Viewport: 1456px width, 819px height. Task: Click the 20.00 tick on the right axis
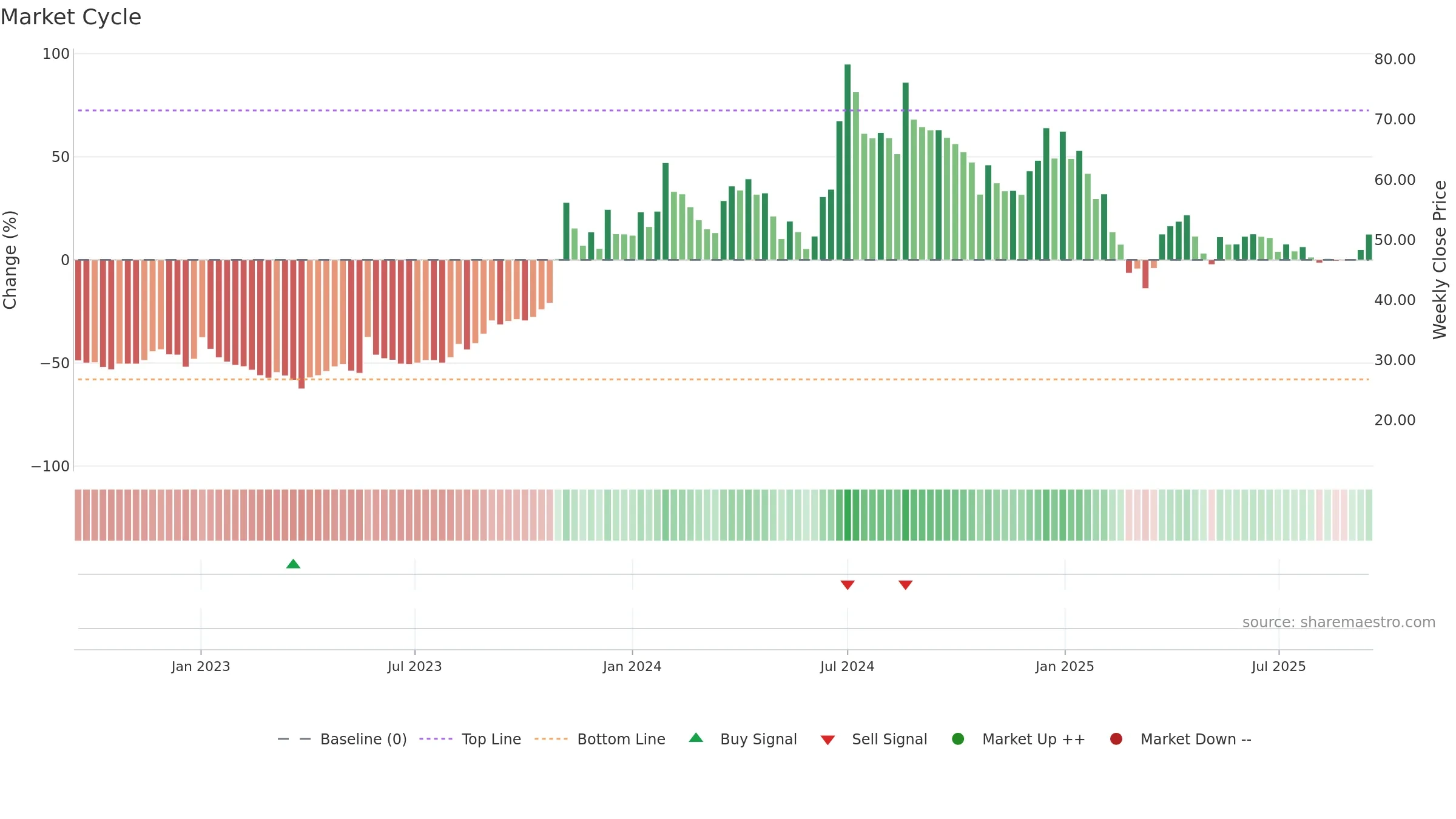[x=1395, y=420]
